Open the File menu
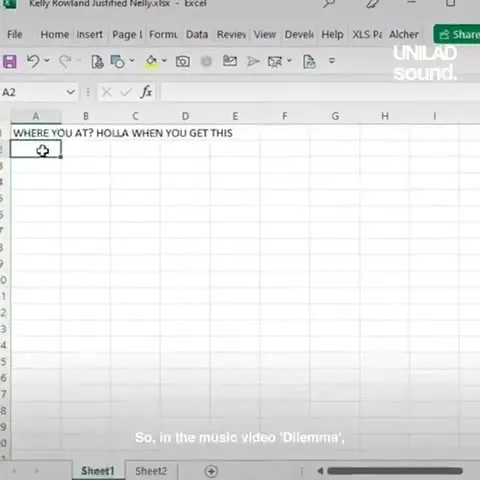The height and width of the screenshot is (480, 480). [15, 34]
